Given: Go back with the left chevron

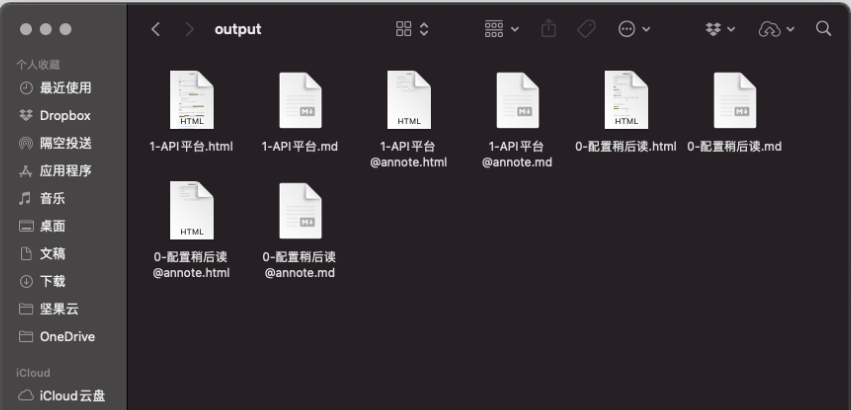Looking at the screenshot, I should pyautogui.click(x=156, y=29).
